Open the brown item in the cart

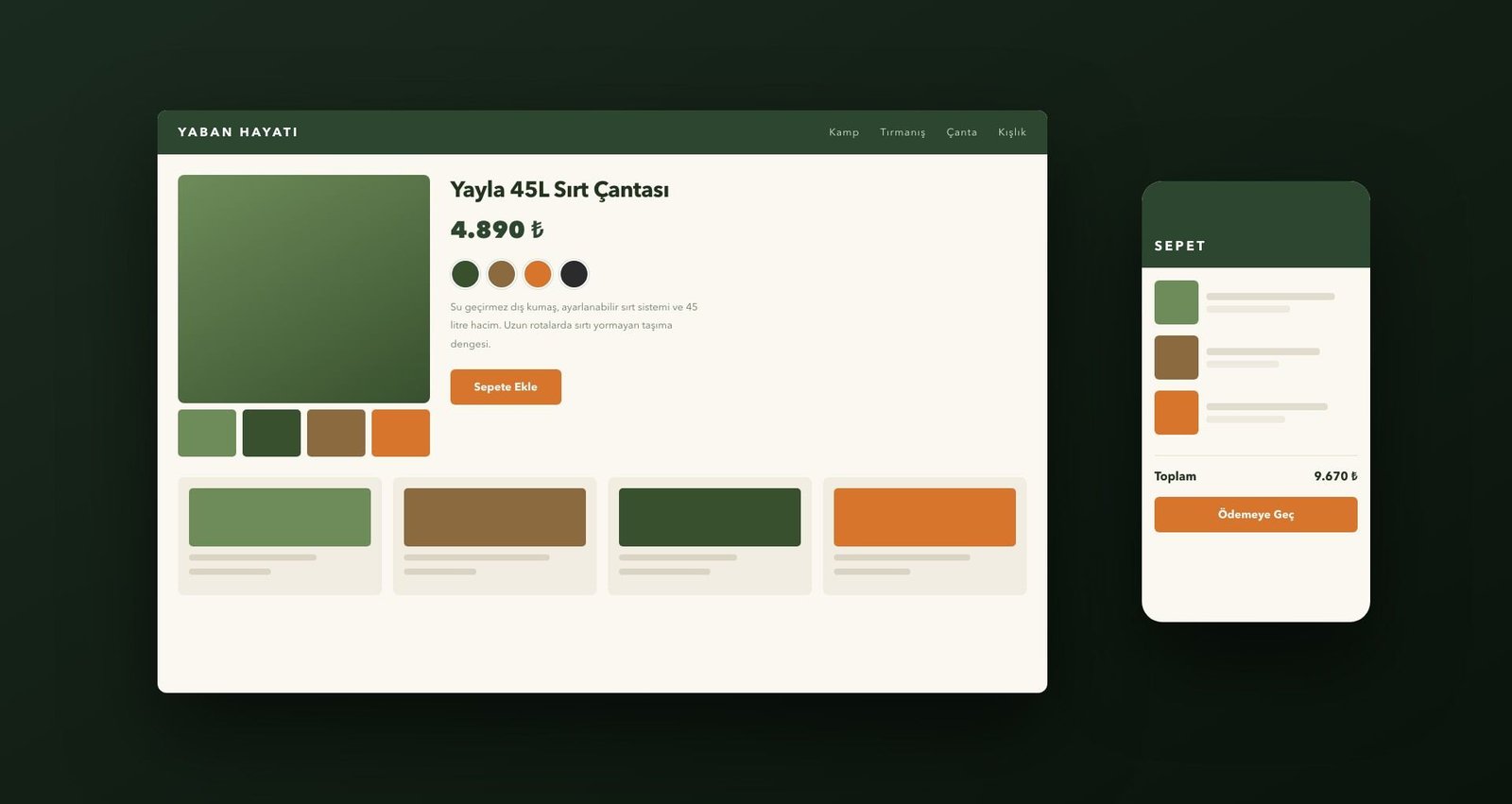point(1256,357)
